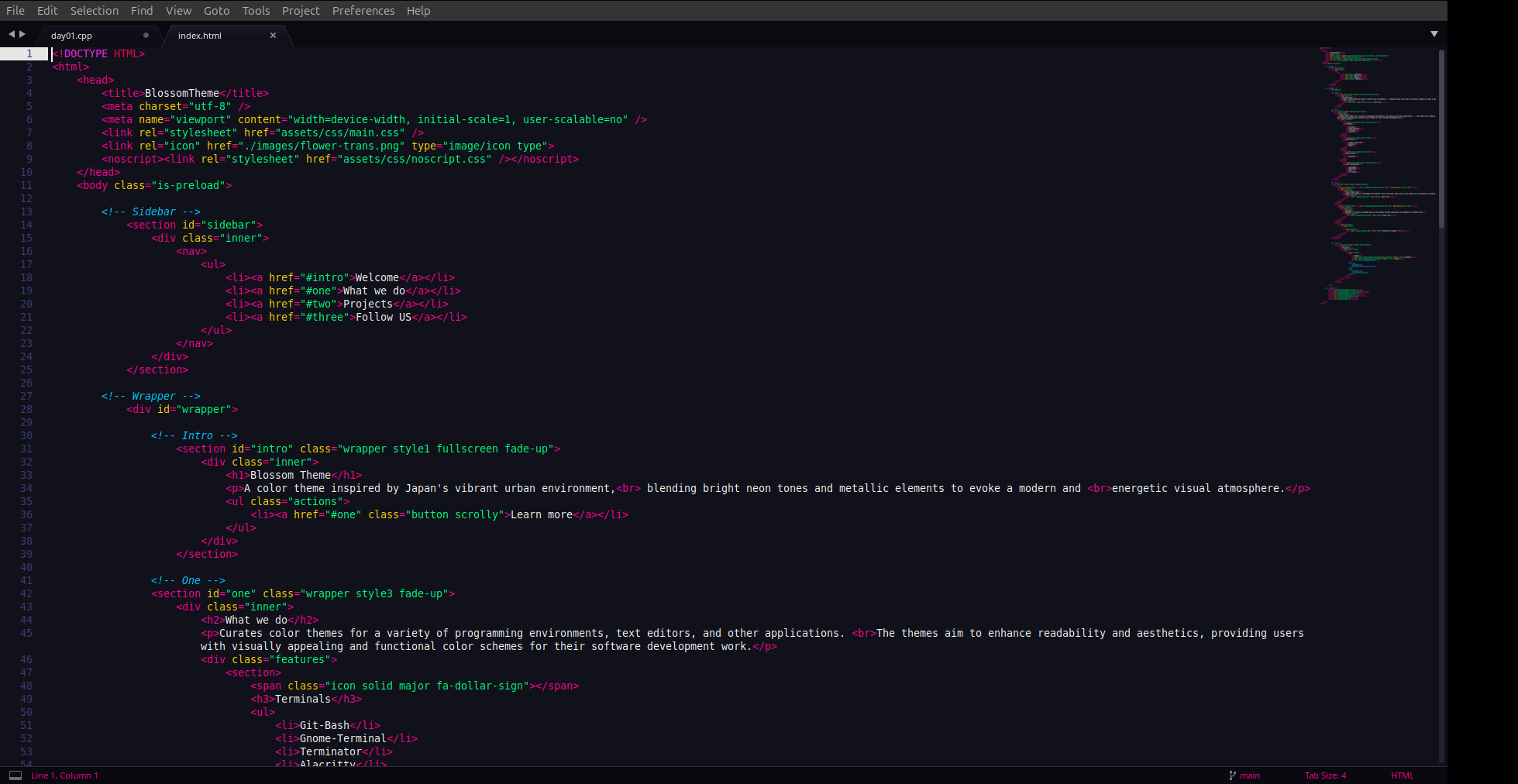Open the View menu
Image resolution: width=1518 pixels, height=784 pixels.
click(178, 11)
